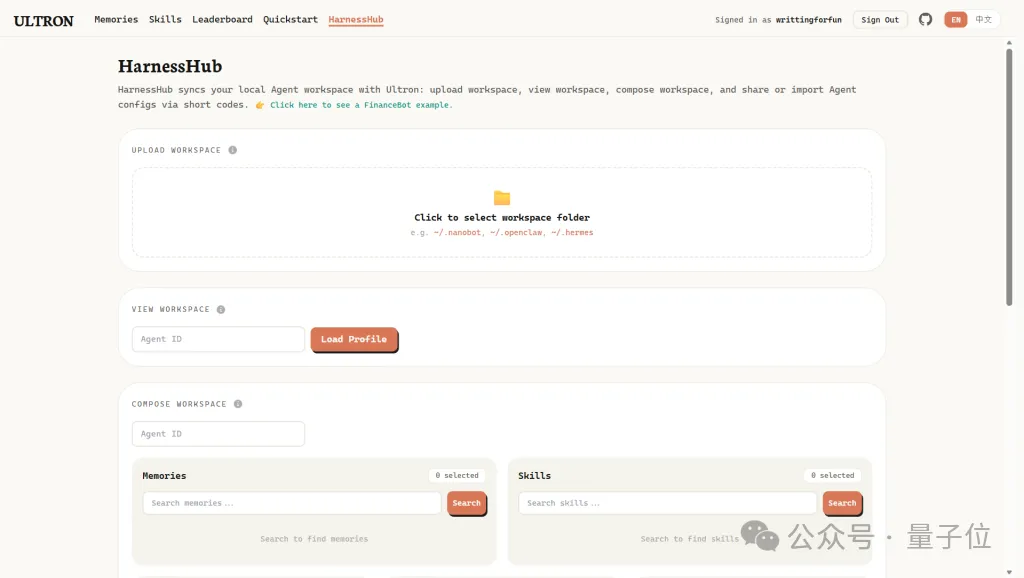Click the Load Profile button
Screen dimensions: 1024x578
(x=354, y=340)
